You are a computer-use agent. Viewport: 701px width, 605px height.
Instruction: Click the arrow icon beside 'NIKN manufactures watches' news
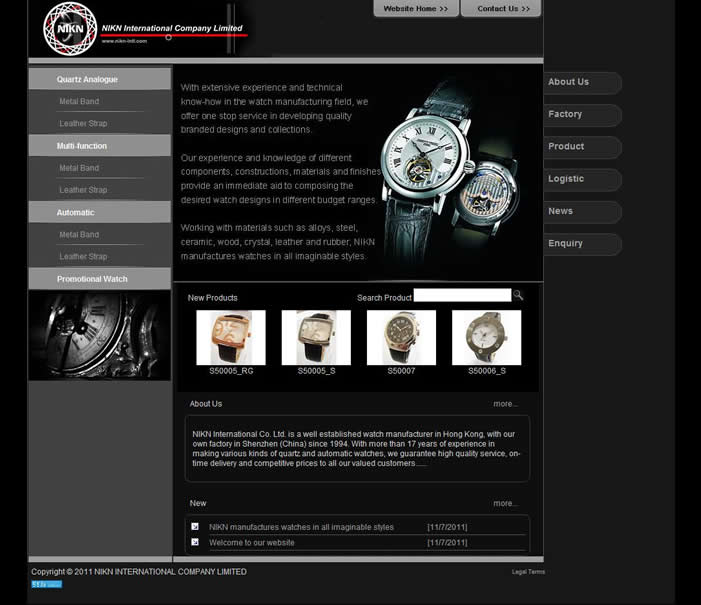coord(195,526)
